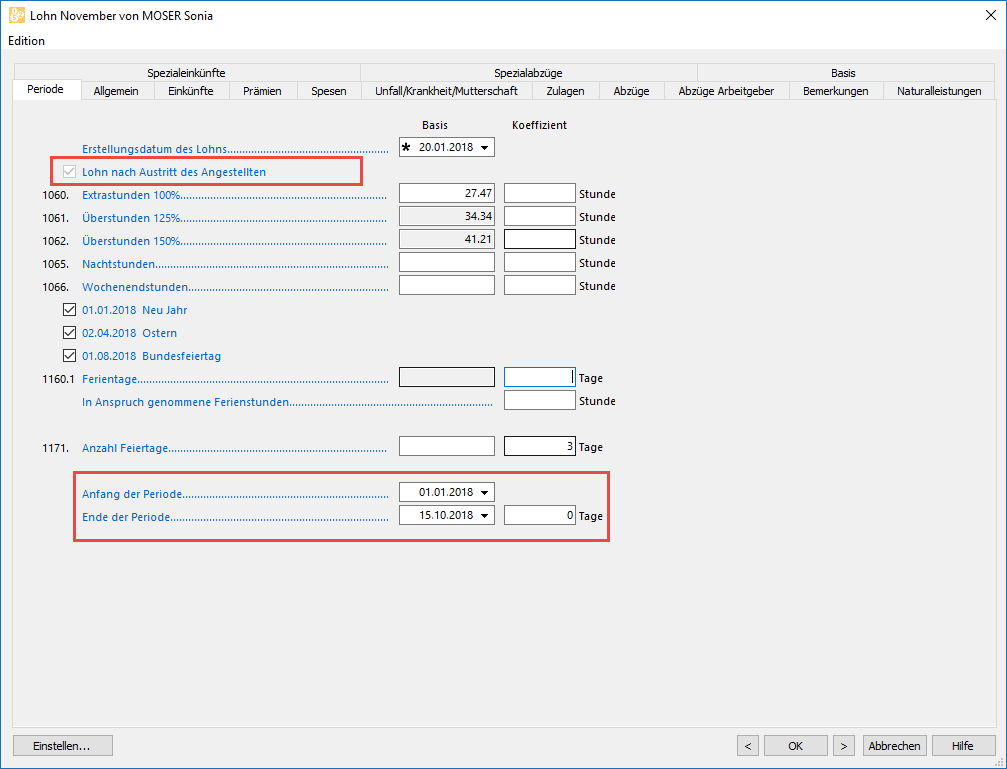Open the Abzüge Arbeitgeber tab
This screenshot has height=769, width=1007.
(x=726, y=91)
